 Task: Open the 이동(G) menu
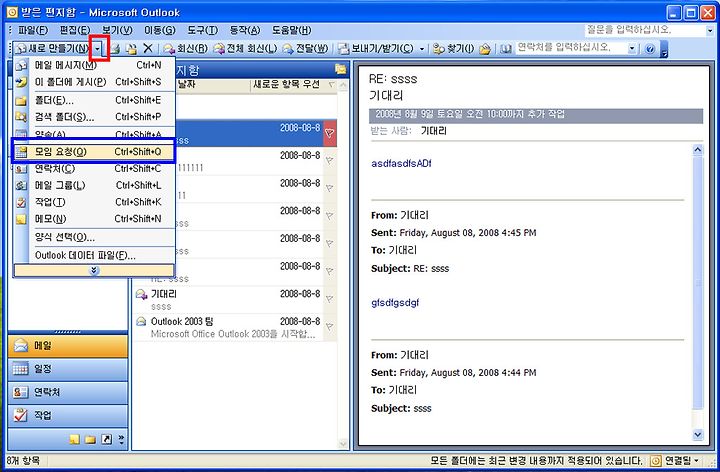click(x=160, y=30)
